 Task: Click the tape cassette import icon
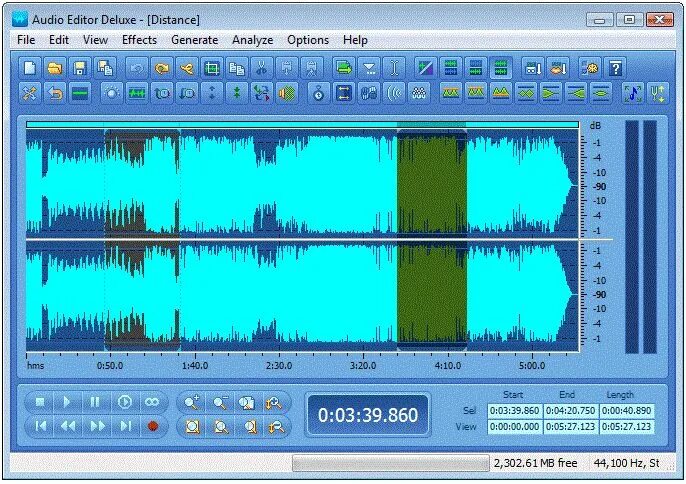pos(533,68)
